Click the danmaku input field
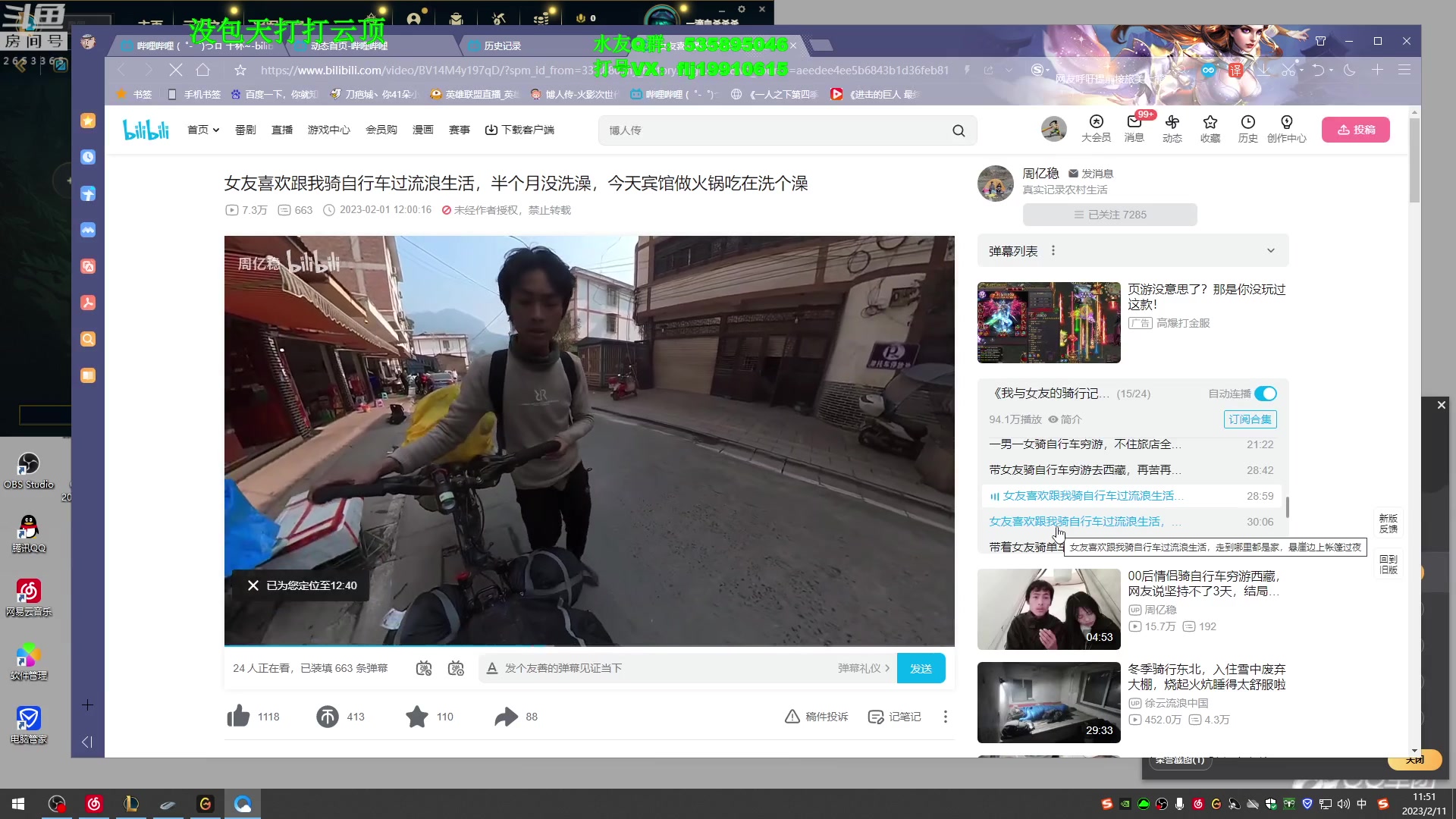The width and height of the screenshot is (1456, 819). pyautogui.click(x=667, y=668)
